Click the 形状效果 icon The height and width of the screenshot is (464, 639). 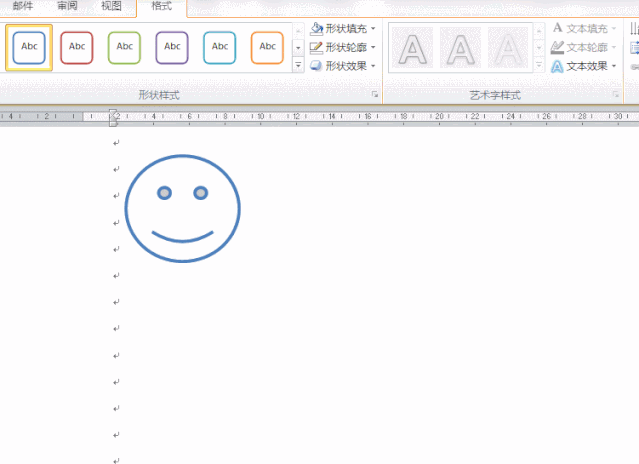click(316, 66)
